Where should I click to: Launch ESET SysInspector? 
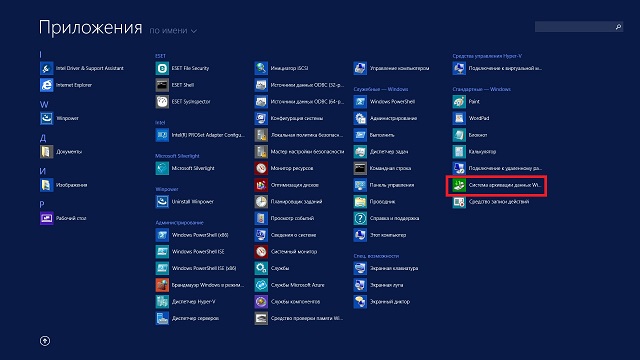(x=183, y=102)
